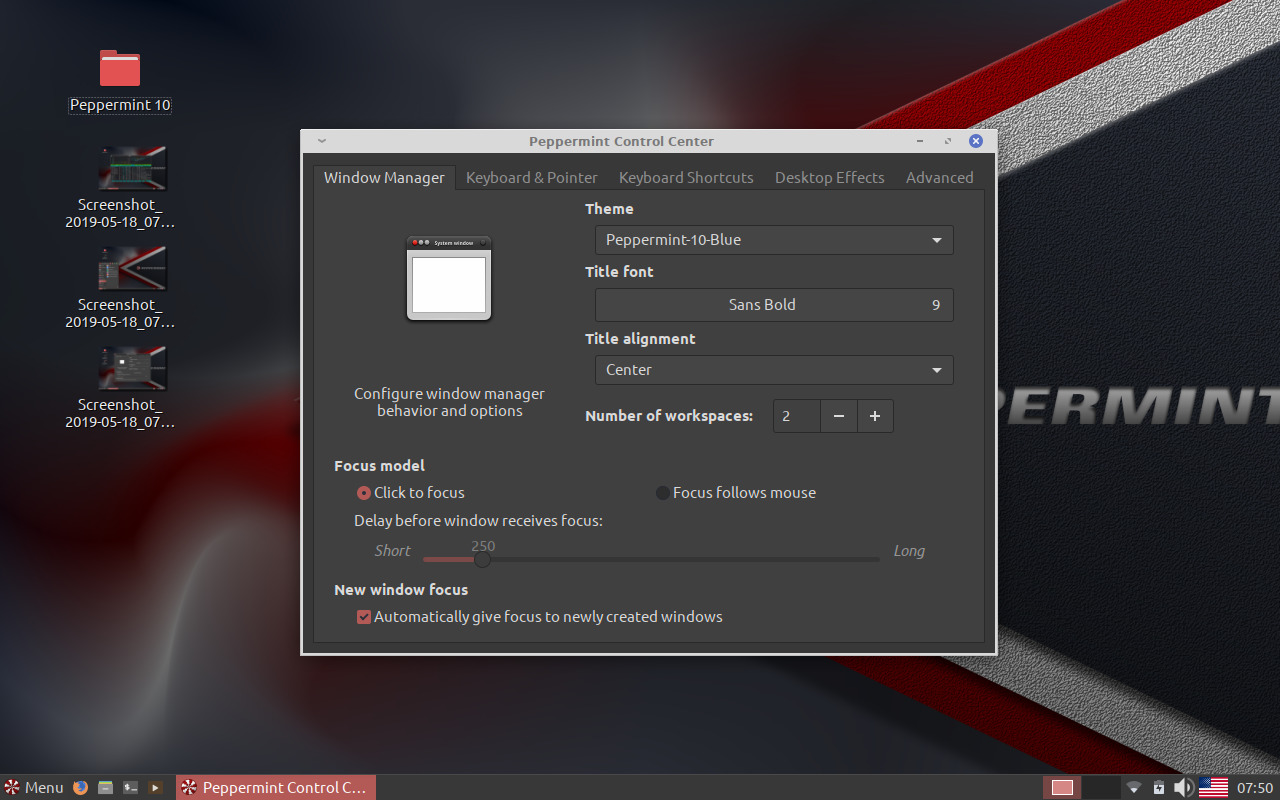Uncheck automatically give focus to newly created windows
The width and height of the screenshot is (1280, 800).
[x=364, y=617]
